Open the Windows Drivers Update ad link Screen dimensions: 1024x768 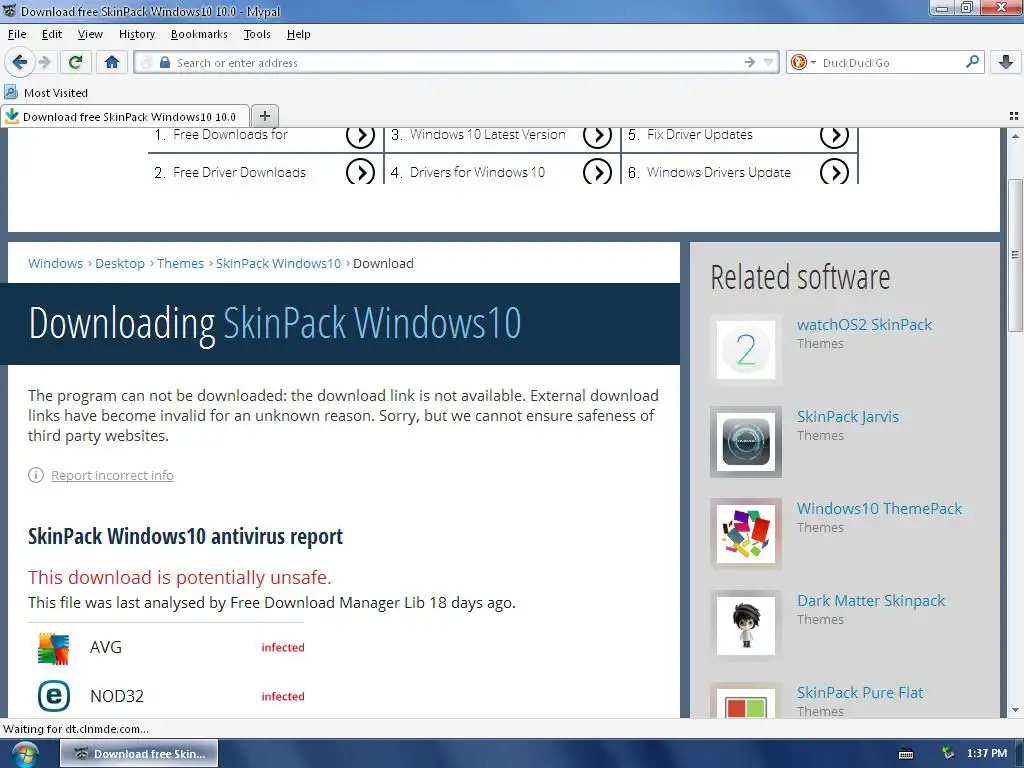coord(718,172)
